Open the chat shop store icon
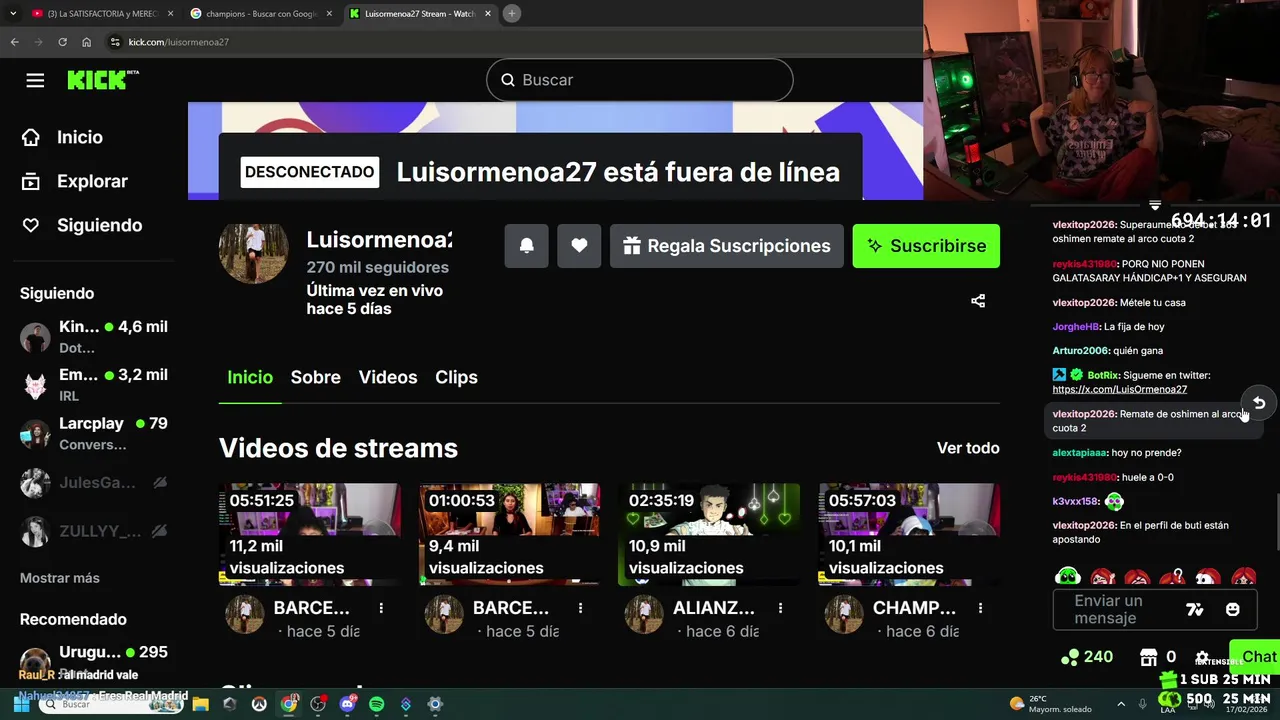 pyautogui.click(x=1148, y=657)
